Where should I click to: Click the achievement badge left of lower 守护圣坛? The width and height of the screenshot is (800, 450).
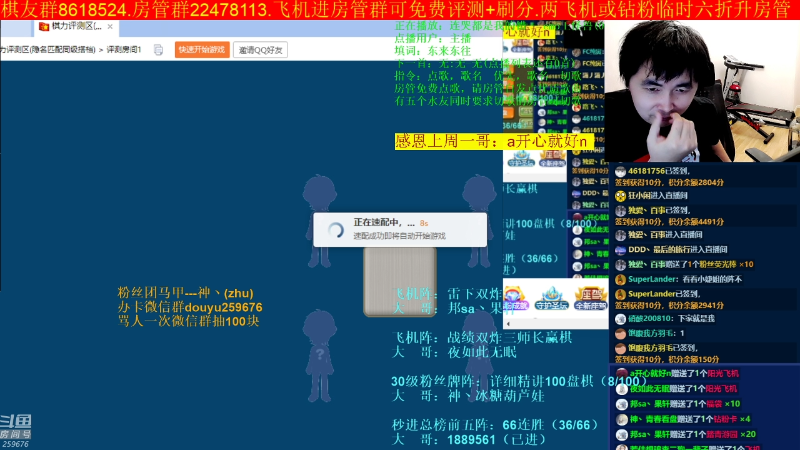[x=516, y=298]
